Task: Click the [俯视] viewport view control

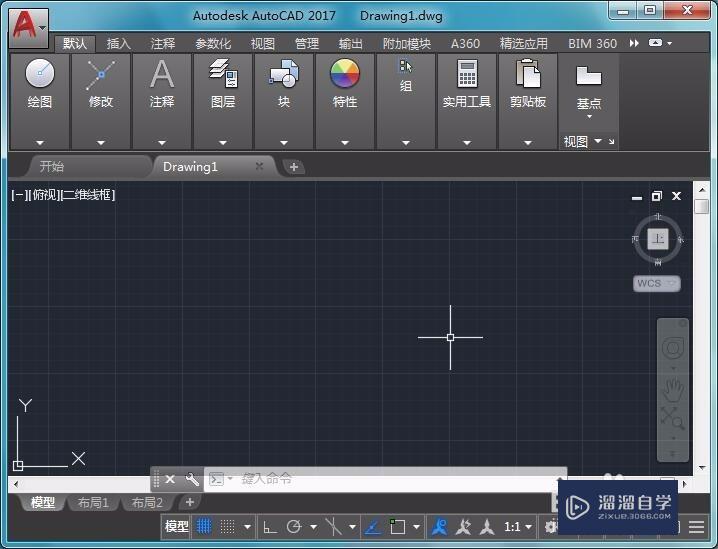Action: 45,195
